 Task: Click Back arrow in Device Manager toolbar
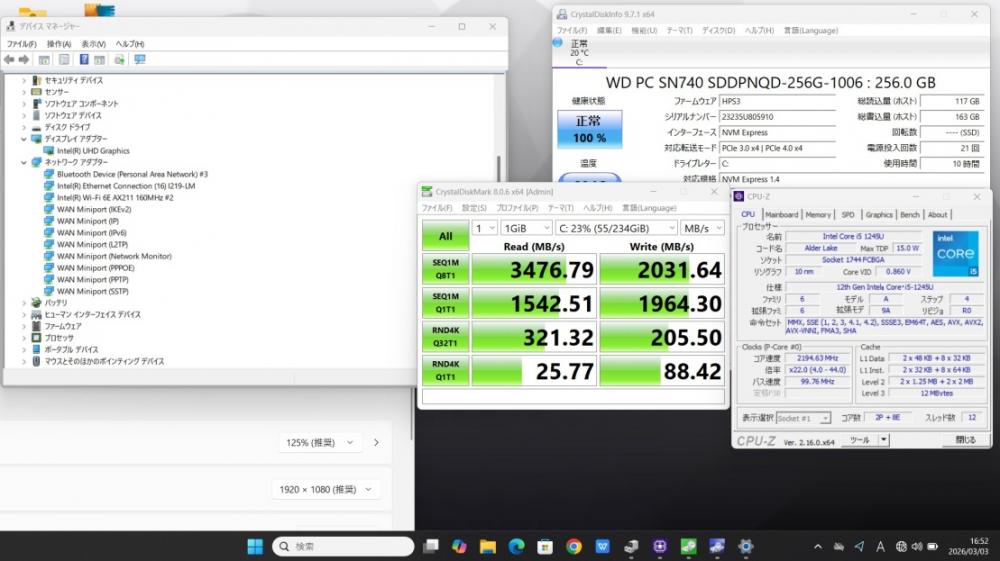9,59
